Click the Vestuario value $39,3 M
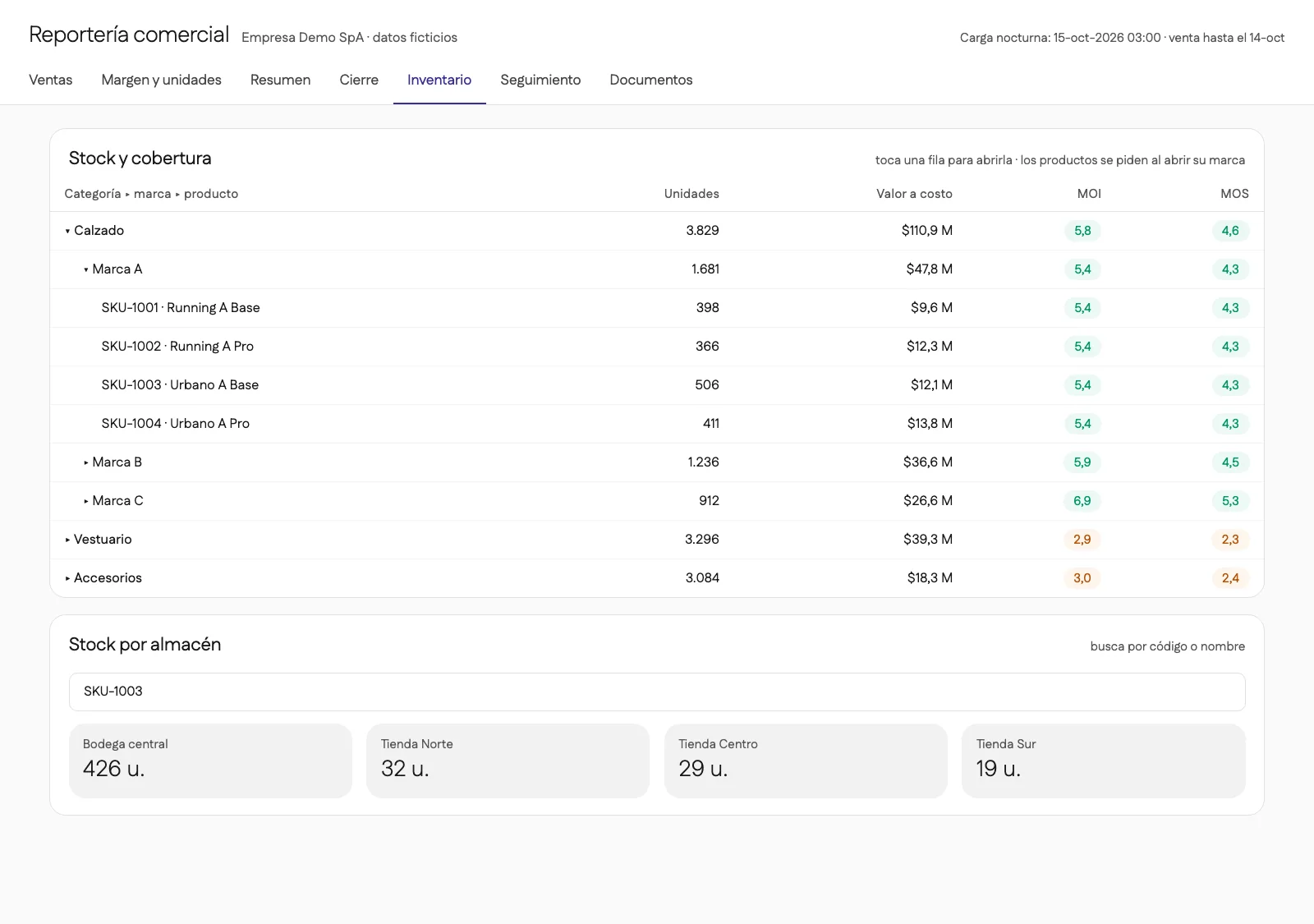 coord(928,540)
